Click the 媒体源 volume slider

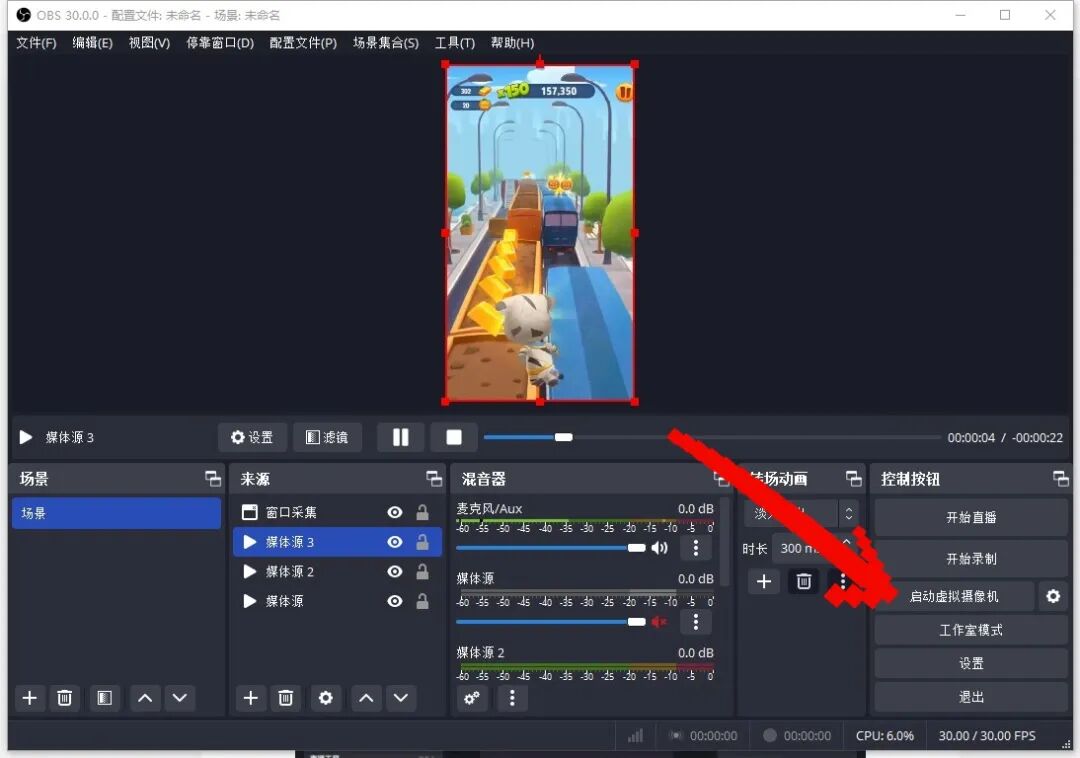coord(551,622)
